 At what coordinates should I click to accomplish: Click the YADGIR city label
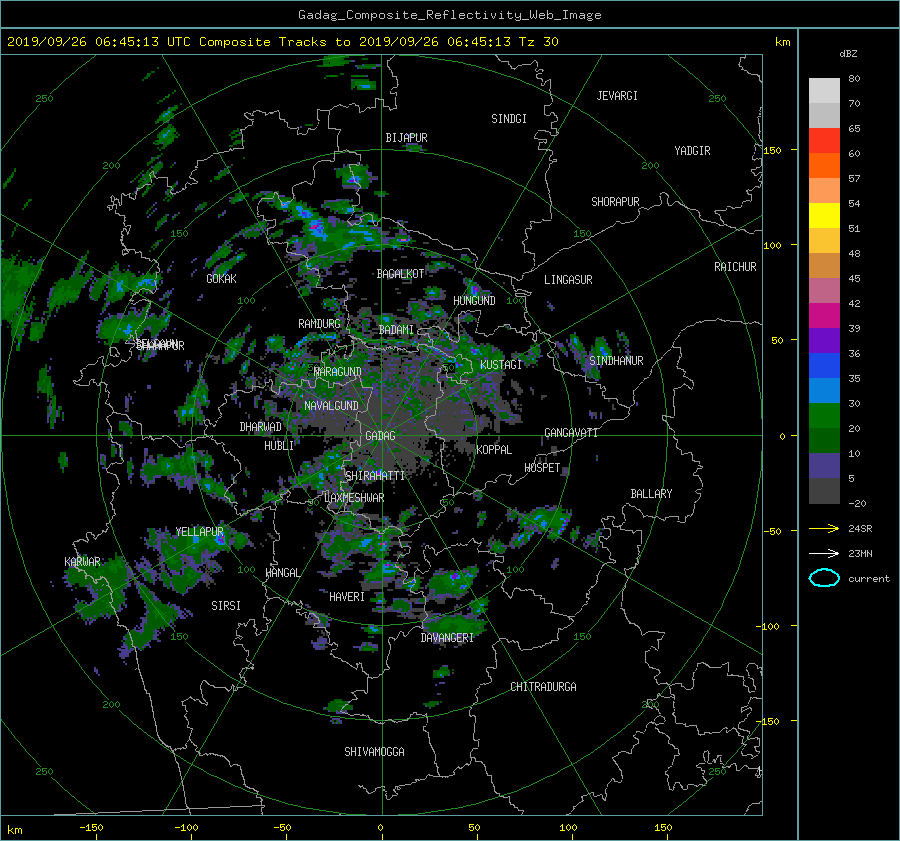tap(692, 151)
